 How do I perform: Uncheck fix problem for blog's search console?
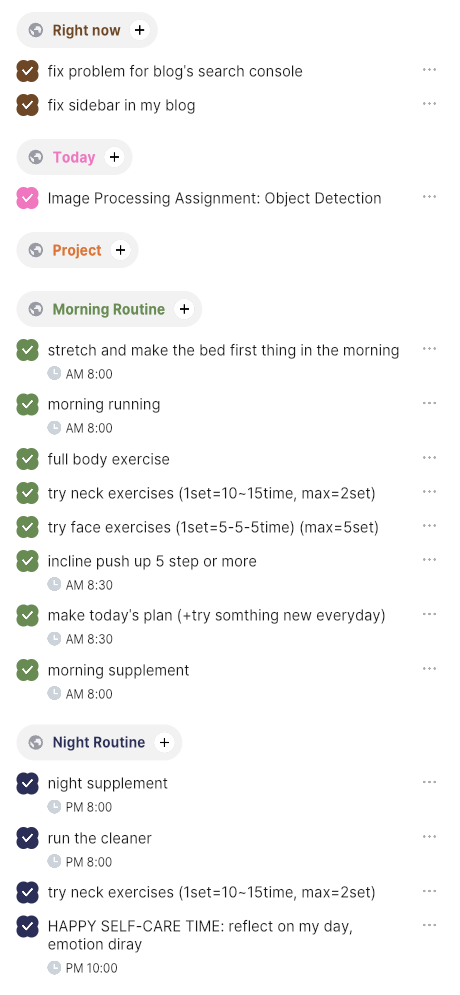pyautogui.click(x=27, y=71)
